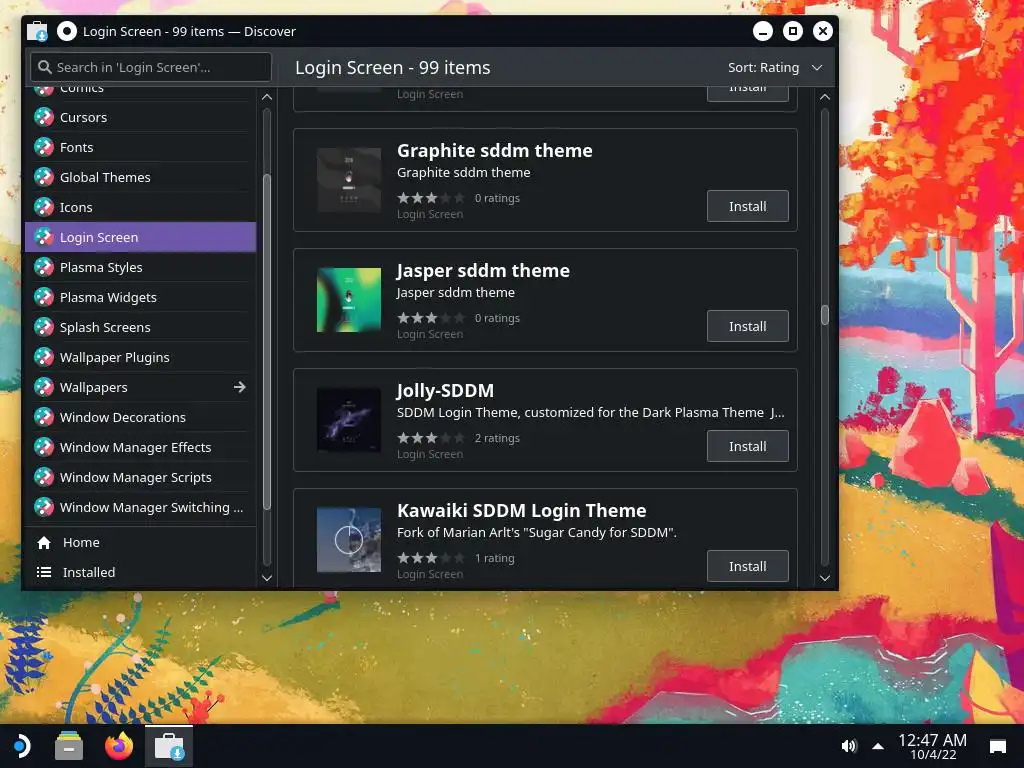The height and width of the screenshot is (768, 1024).
Task: Open the Sort: Rating dropdown
Action: [775, 67]
